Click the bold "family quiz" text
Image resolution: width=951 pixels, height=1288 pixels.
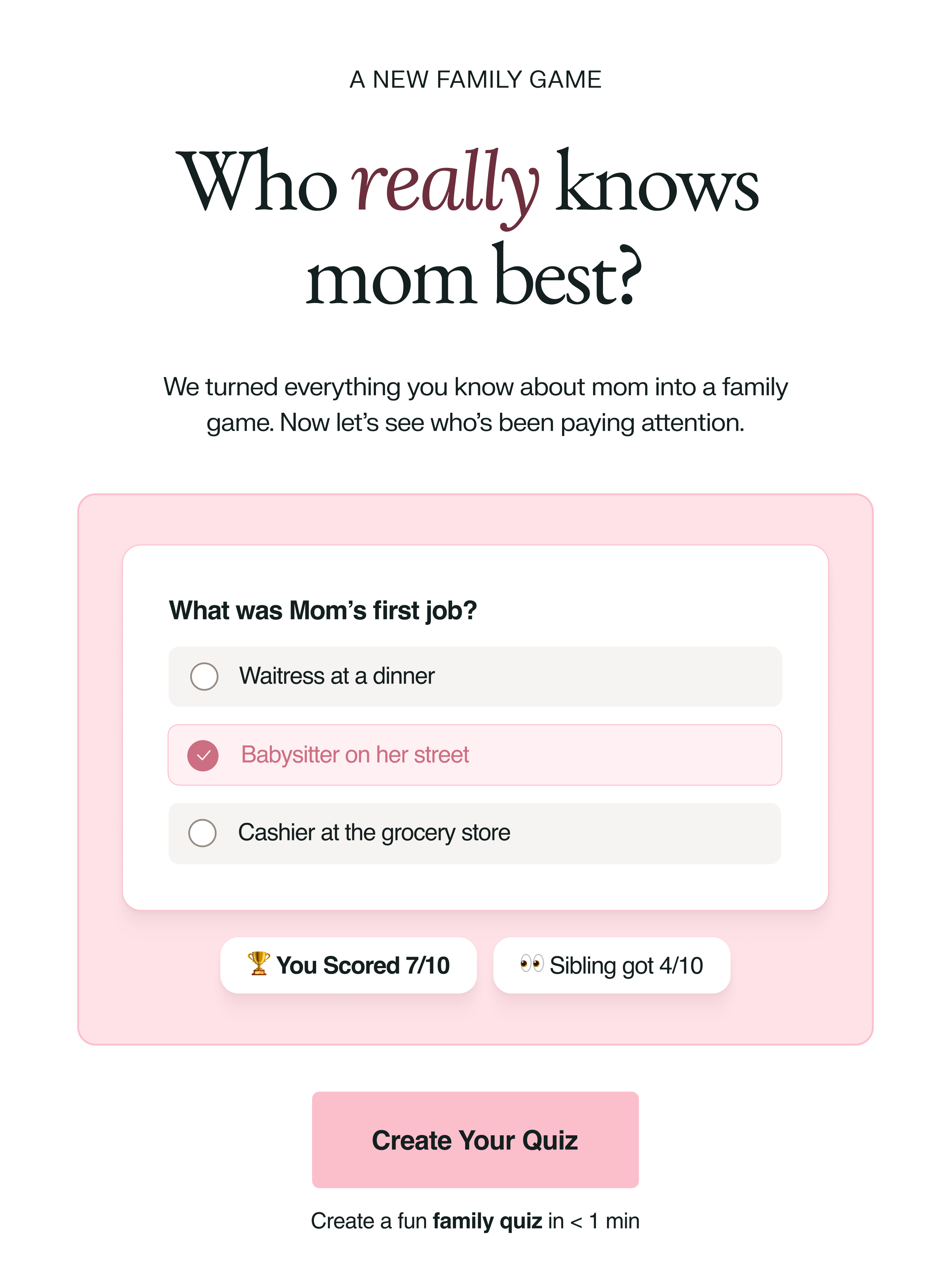coord(487,1221)
